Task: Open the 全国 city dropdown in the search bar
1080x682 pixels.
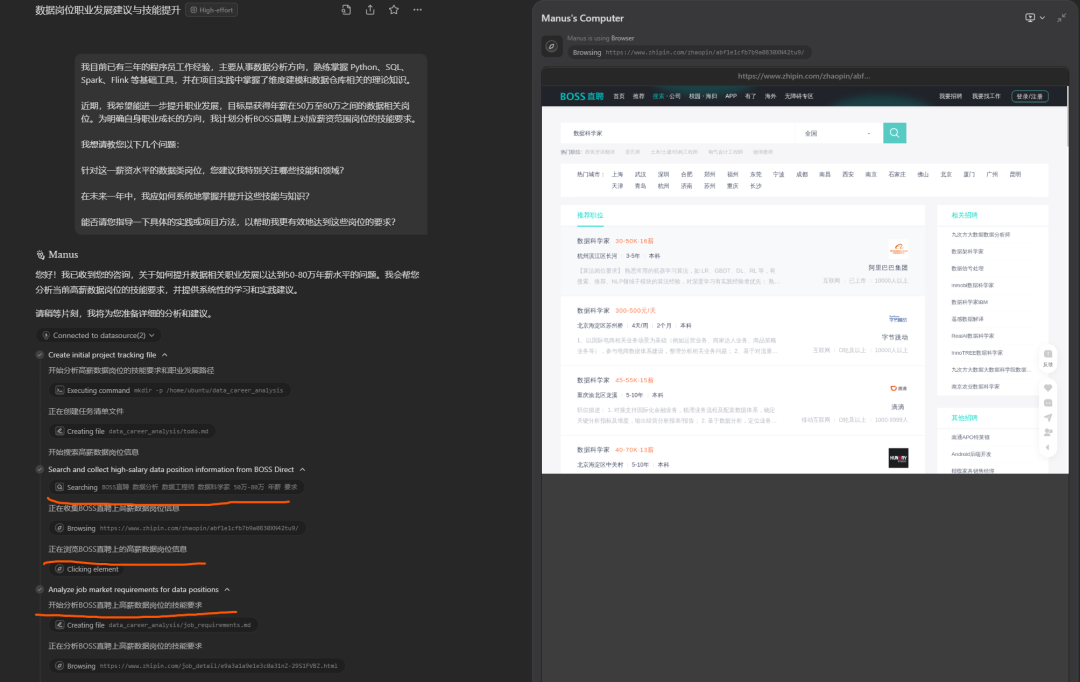Action: (839, 134)
